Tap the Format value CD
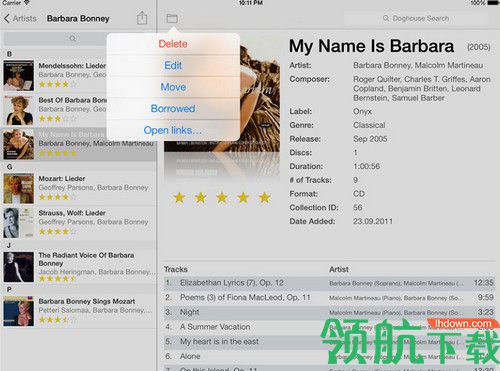The width and height of the screenshot is (500, 371). (359, 194)
